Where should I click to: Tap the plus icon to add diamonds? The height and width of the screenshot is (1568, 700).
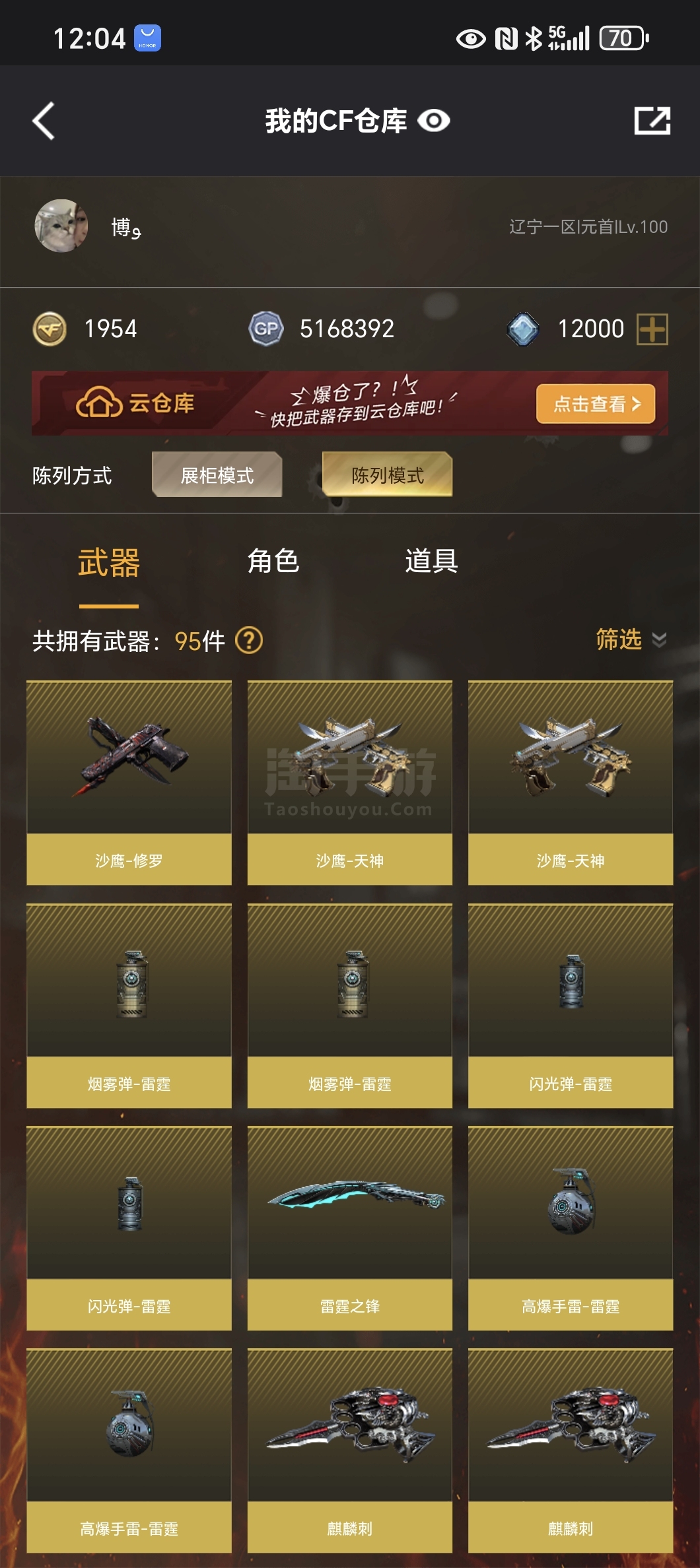tap(652, 329)
